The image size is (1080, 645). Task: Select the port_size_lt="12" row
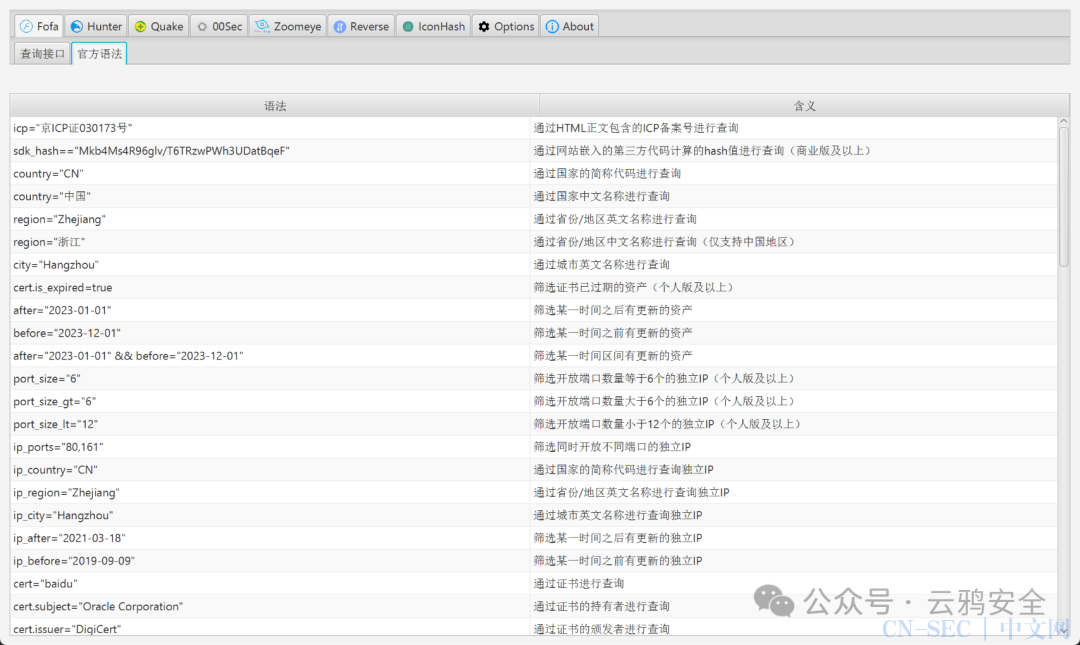click(534, 424)
